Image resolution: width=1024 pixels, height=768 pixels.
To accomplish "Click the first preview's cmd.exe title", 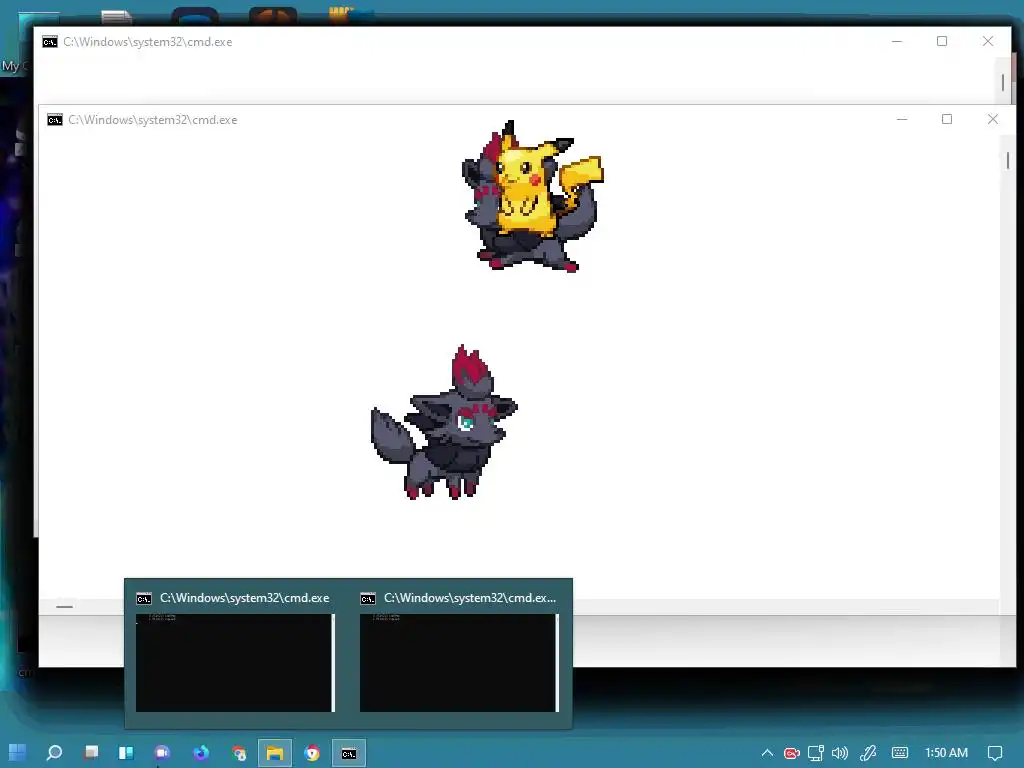I will click(x=244, y=598).
